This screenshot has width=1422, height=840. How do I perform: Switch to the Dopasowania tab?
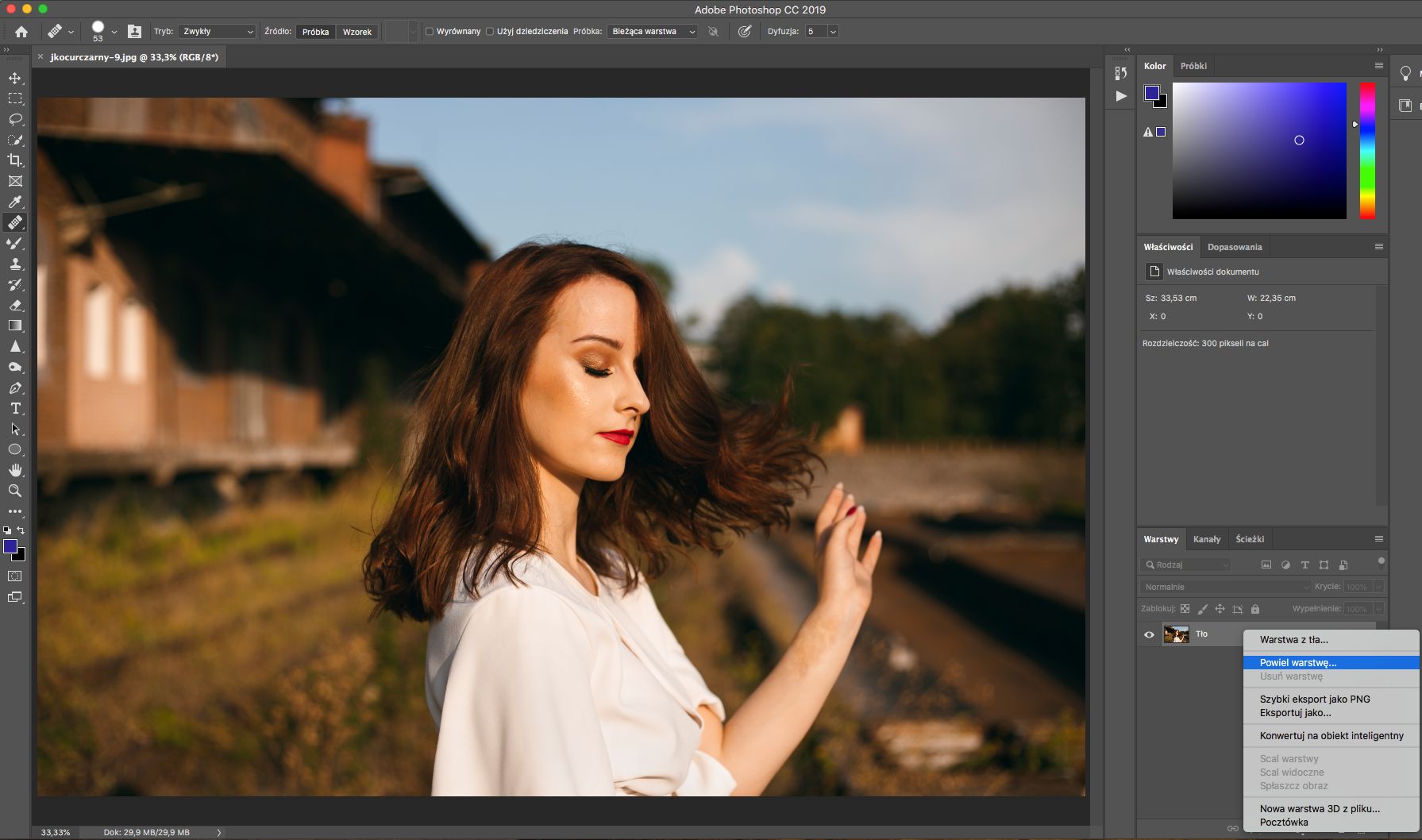pos(1235,247)
